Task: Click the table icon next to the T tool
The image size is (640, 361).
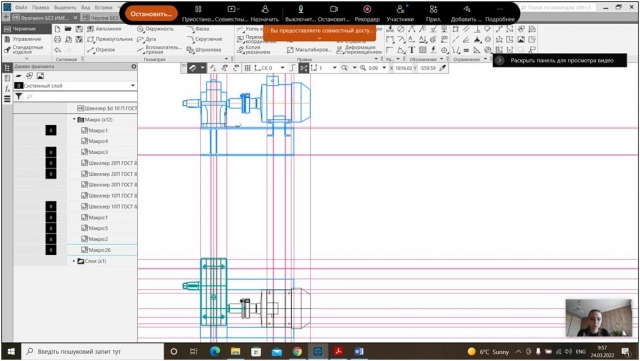Action: [422, 50]
